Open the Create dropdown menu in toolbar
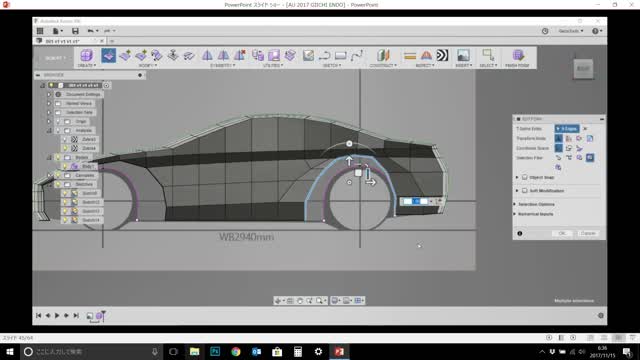The width and height of the screenshot is (640, 360). [87, 66]
